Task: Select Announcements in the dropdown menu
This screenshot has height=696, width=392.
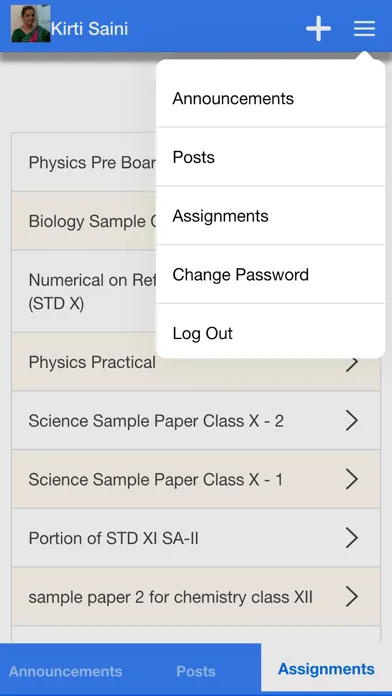Action: [270, 98]
